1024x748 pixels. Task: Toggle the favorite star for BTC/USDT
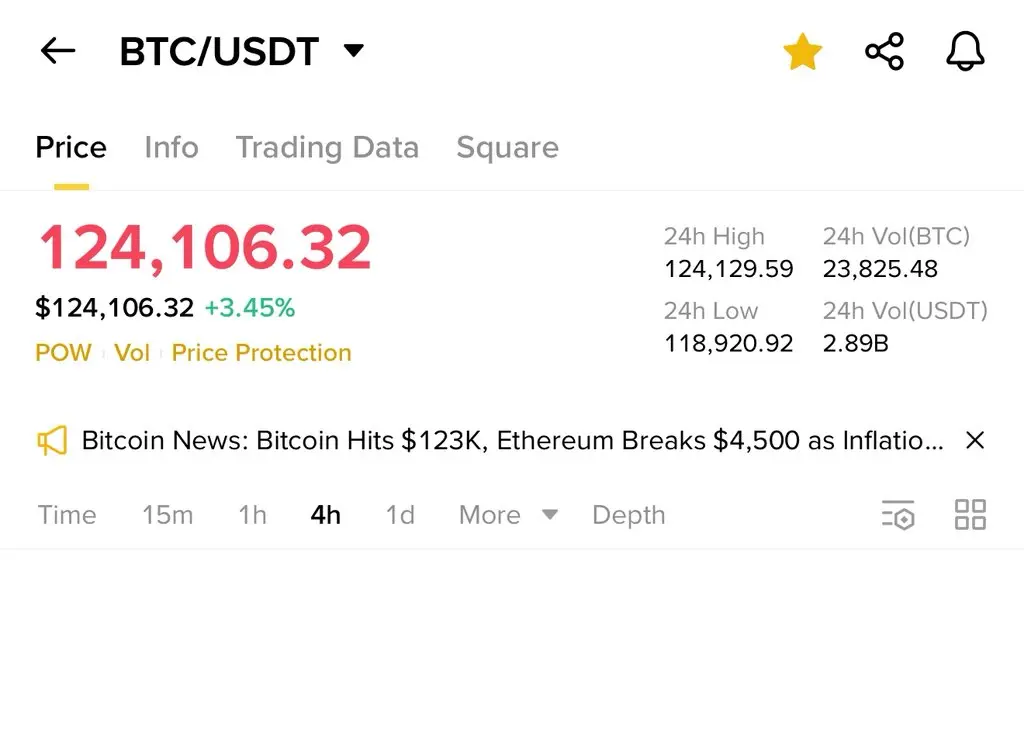coord(802,52)
